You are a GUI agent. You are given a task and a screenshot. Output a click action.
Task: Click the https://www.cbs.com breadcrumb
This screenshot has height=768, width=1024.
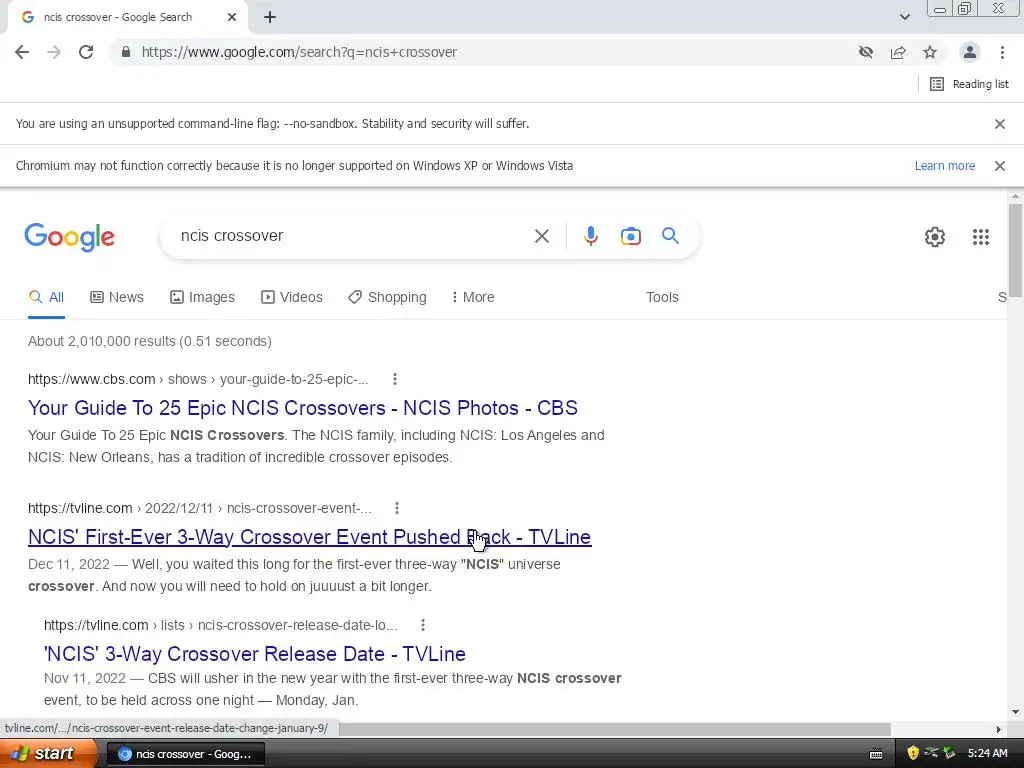coord(91,379)
